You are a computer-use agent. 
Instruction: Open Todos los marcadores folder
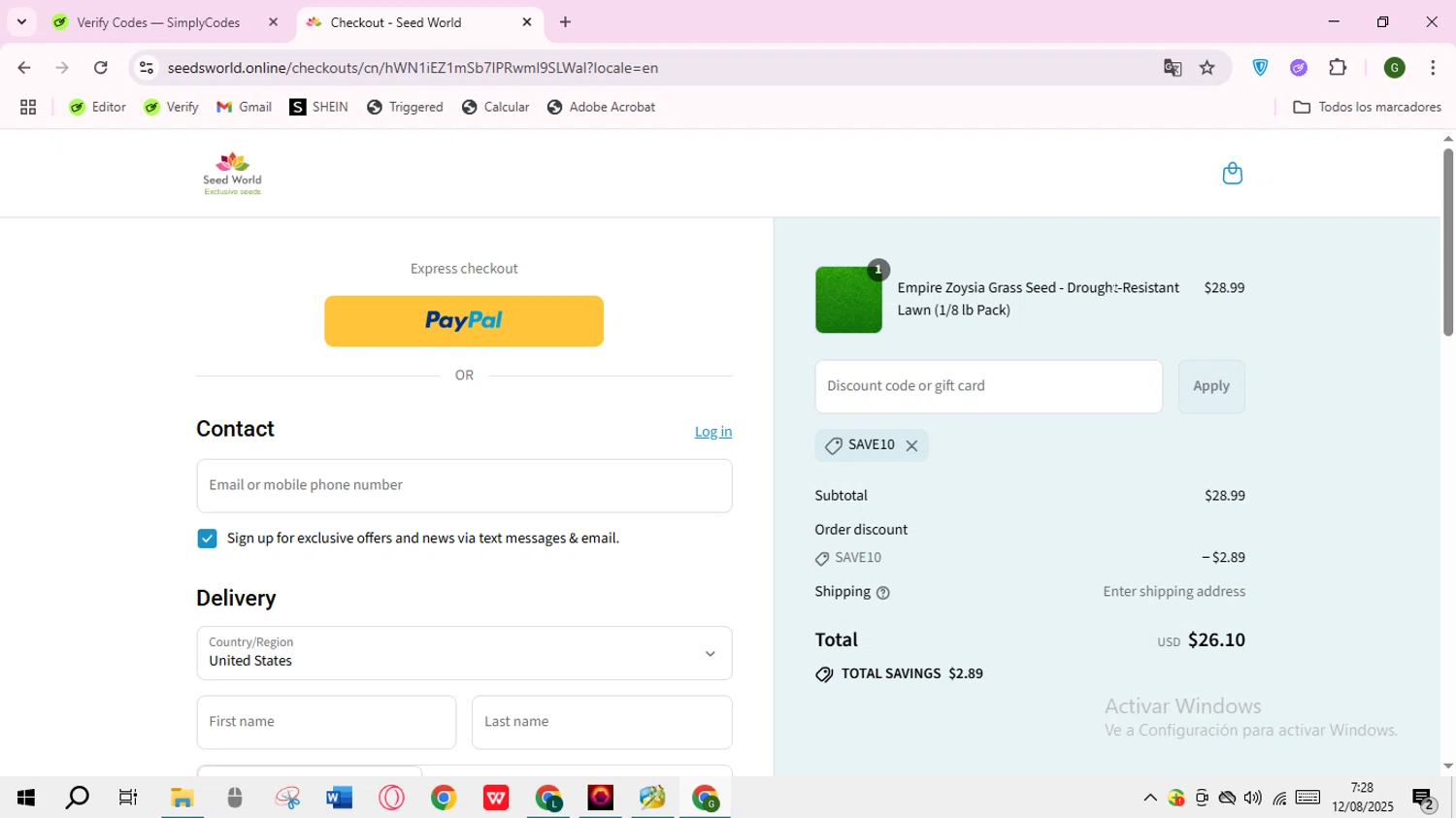pos(1367,108)
